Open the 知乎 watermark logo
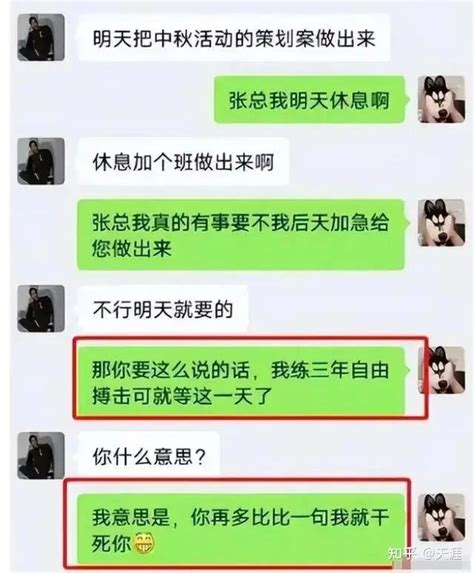 (x=402, y=553)
